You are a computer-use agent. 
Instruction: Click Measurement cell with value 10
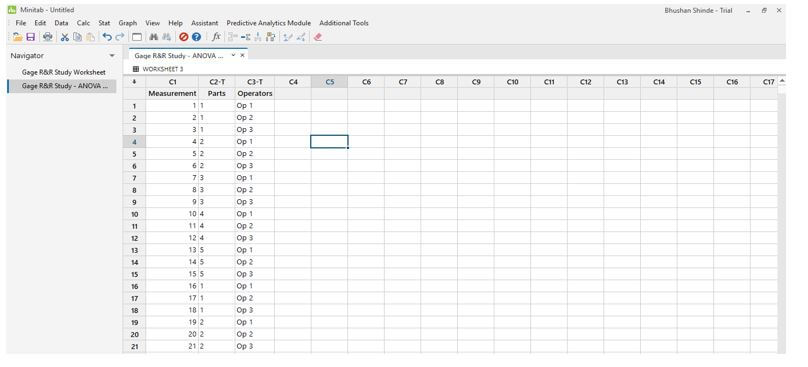[172, 214]
